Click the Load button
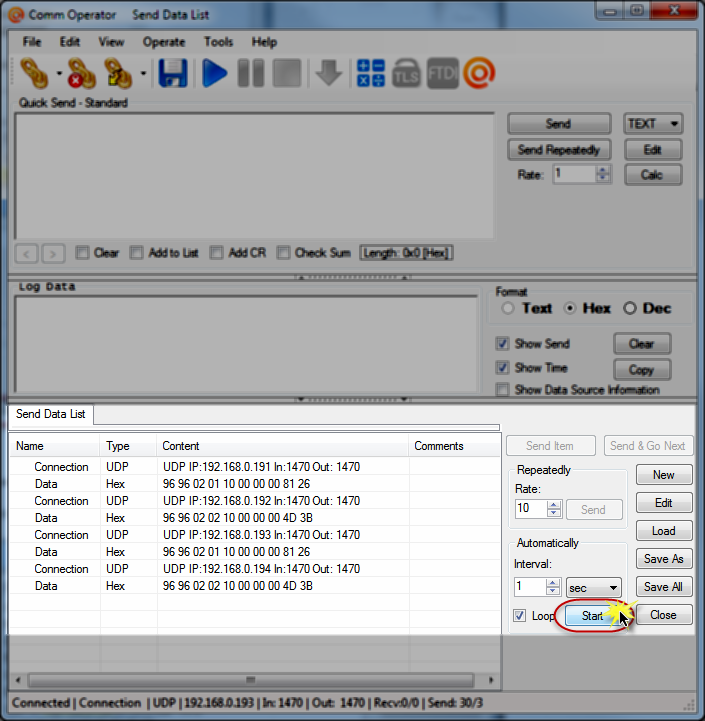 664,531
